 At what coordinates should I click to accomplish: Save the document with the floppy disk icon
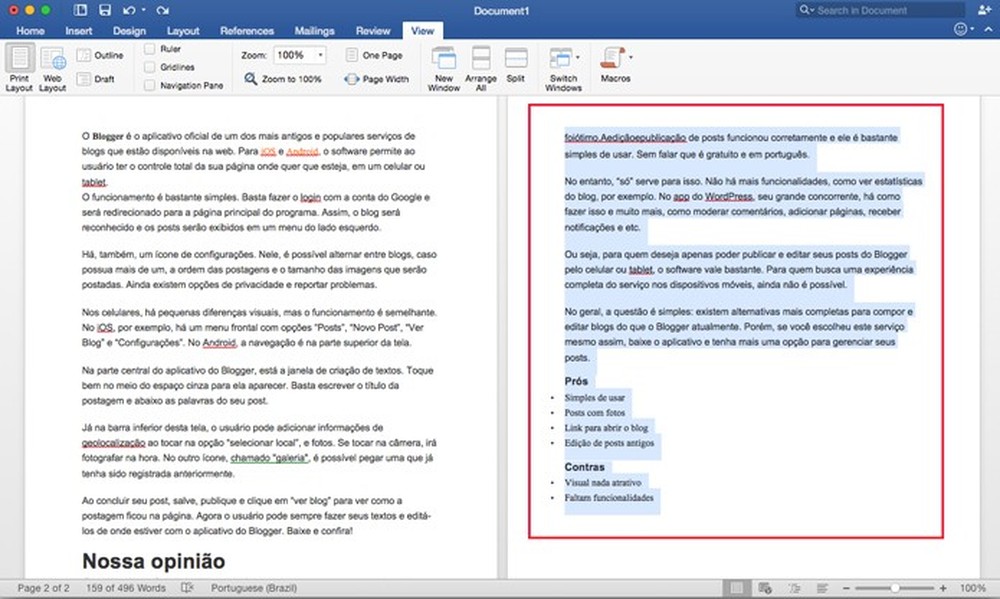[x=105, y=10]
